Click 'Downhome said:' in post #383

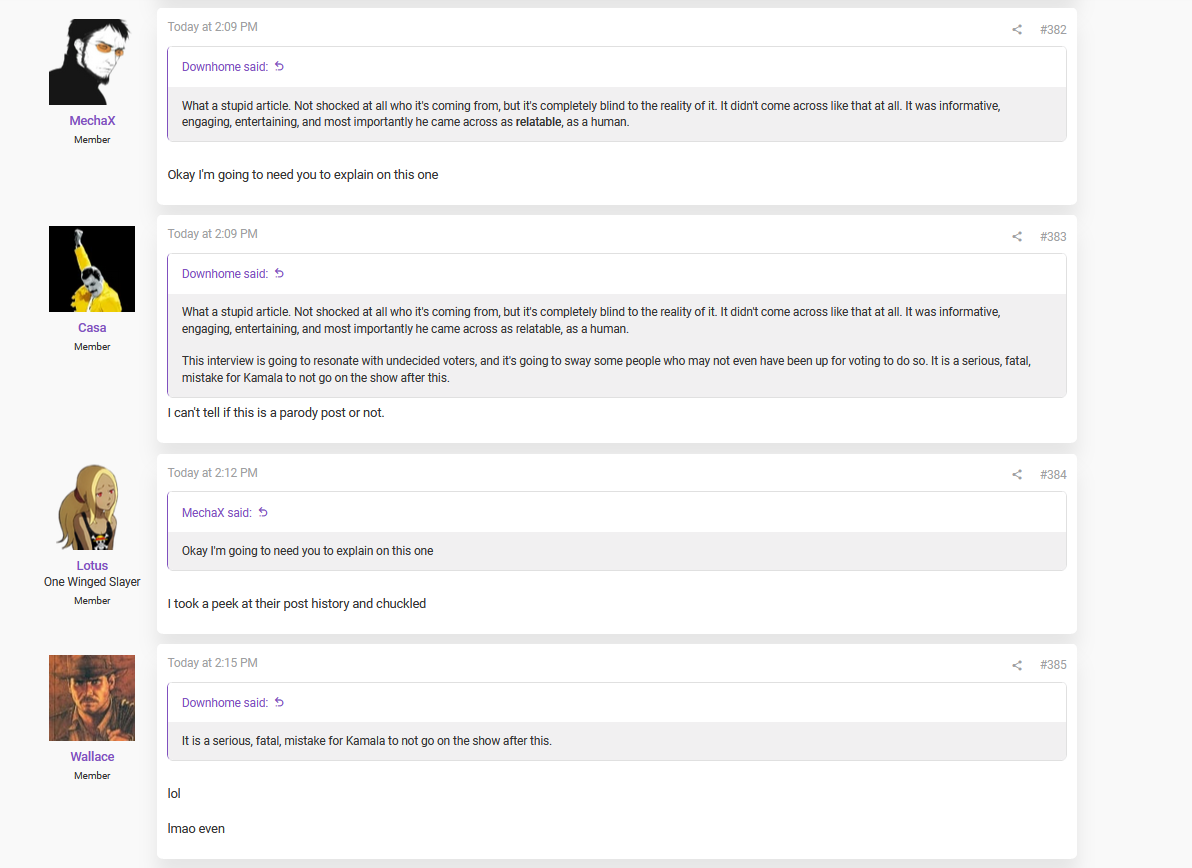tap(225, 274)
